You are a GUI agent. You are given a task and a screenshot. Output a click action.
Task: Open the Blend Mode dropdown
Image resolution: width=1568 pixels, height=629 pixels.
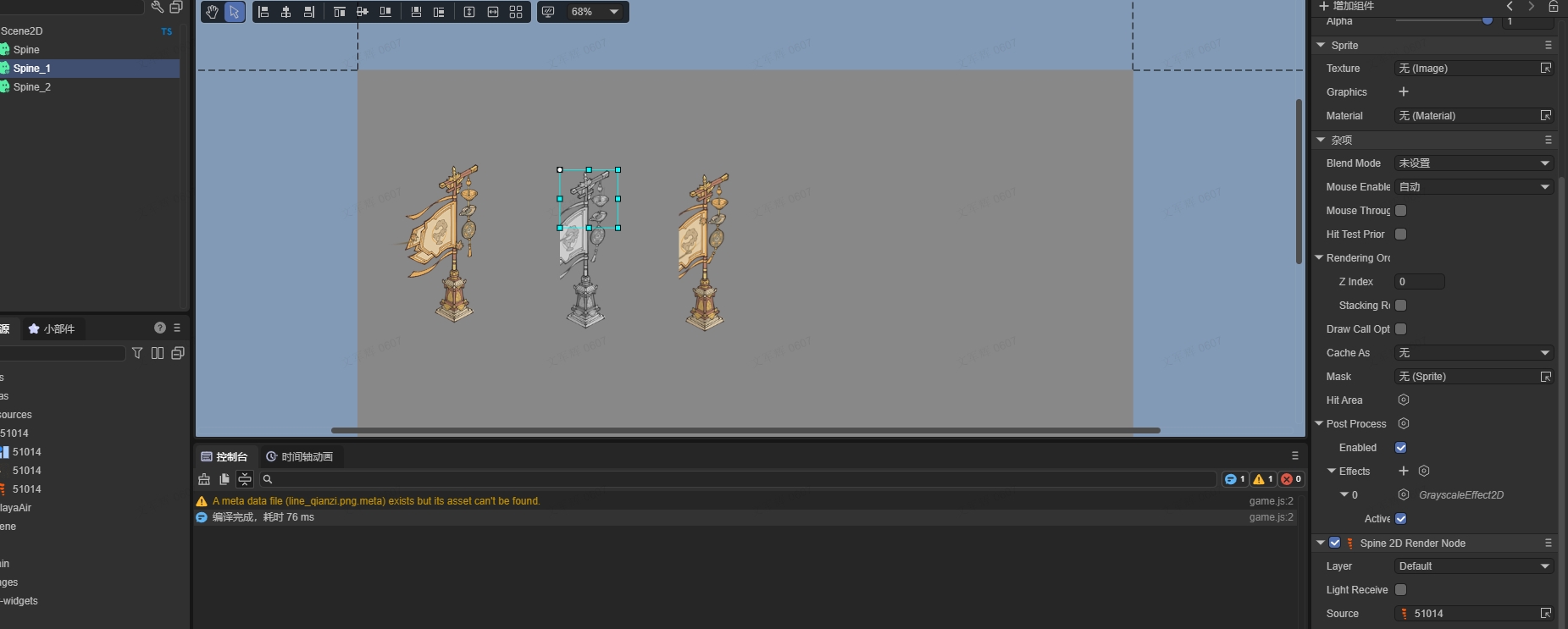pos(1473,163)
